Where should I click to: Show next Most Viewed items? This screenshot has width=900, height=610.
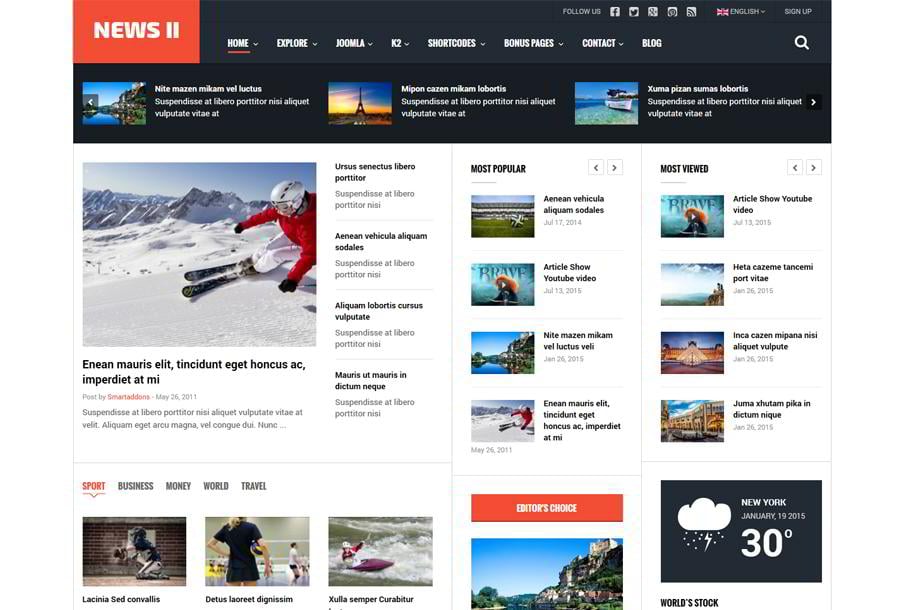pos(814,168)
